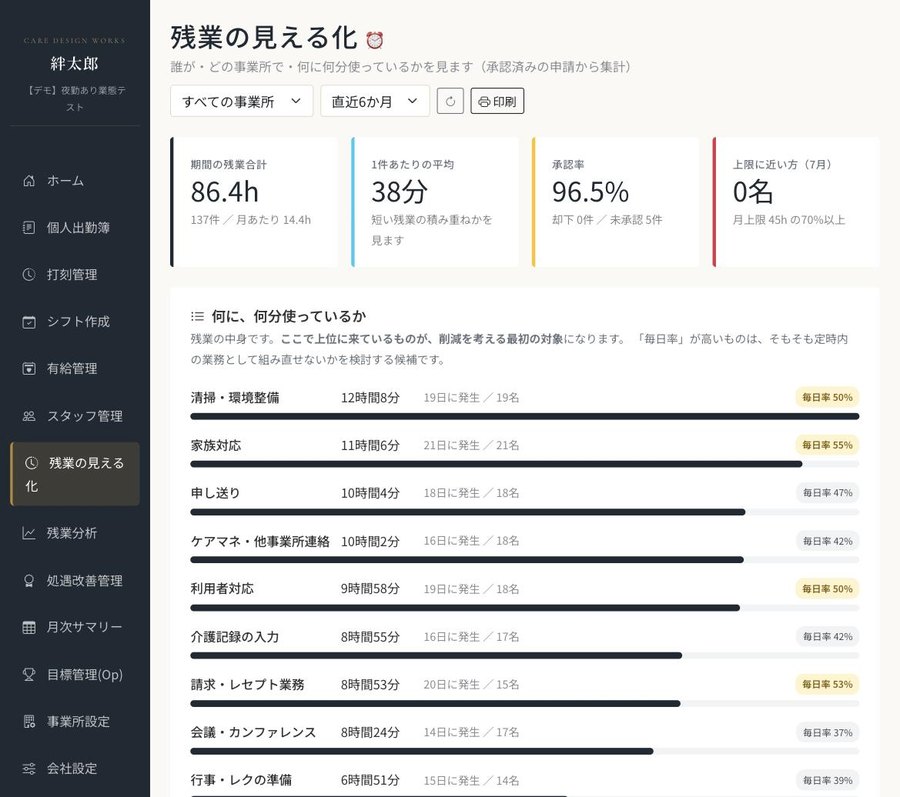The image size is (900, 797).
Task: Click the 処遇改善管理 sidebar label
Action: (84, 581)
